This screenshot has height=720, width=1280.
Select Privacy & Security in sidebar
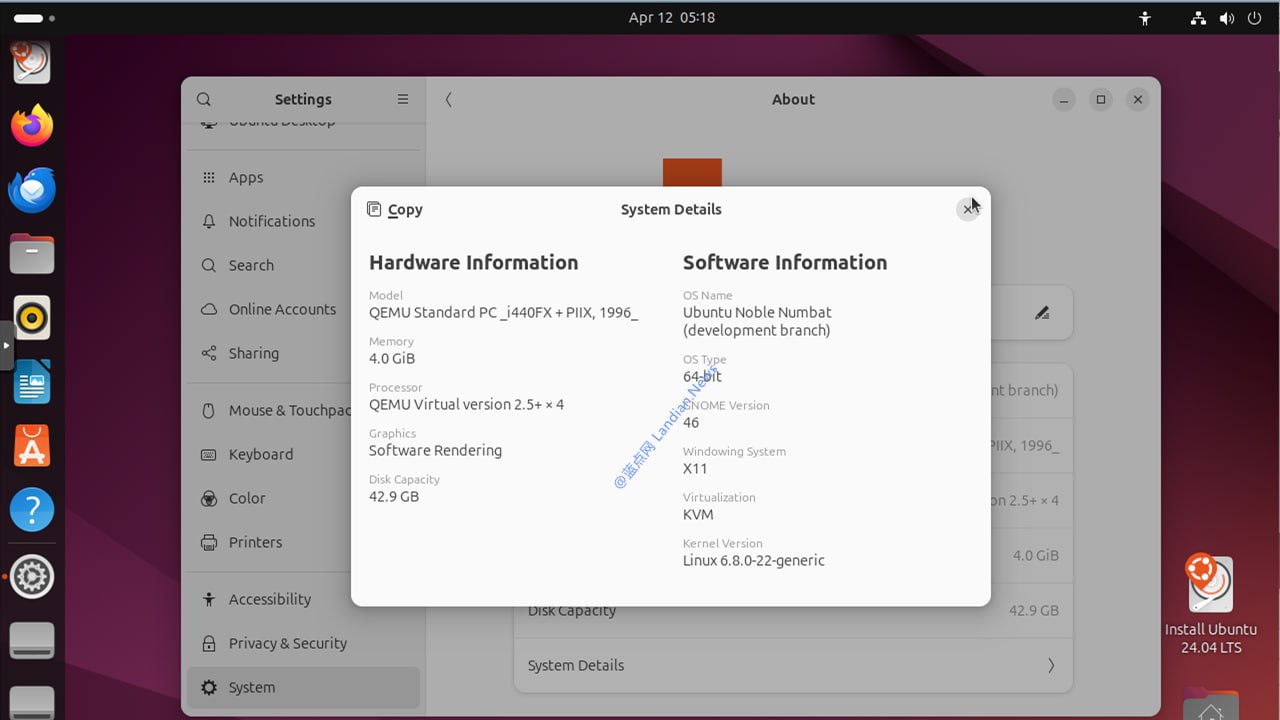pos(287,643)
